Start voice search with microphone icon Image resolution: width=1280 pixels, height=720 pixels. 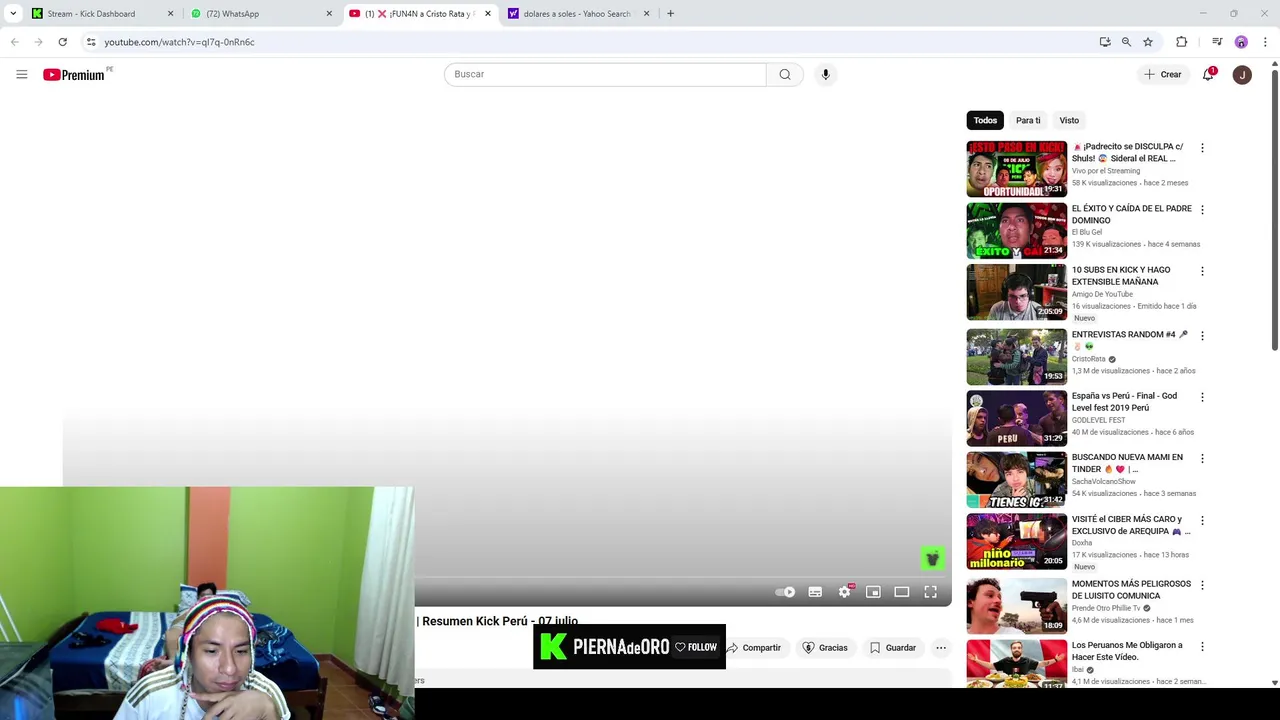(825, 74)
